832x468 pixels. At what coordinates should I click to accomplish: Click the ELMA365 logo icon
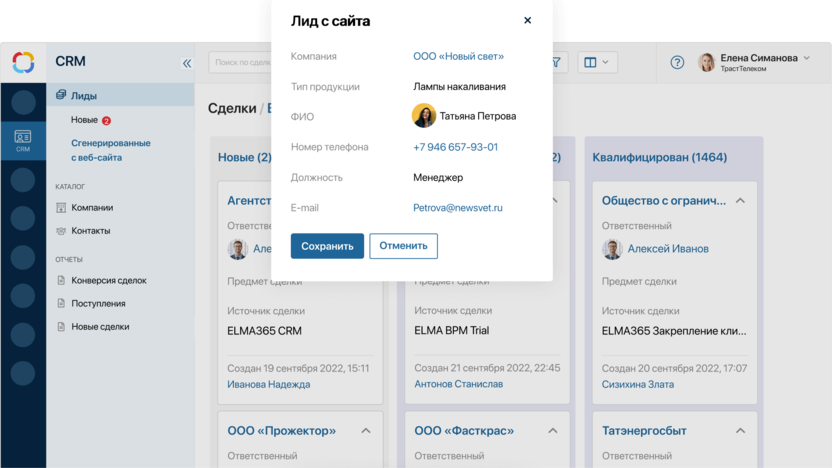pos(23,62)
